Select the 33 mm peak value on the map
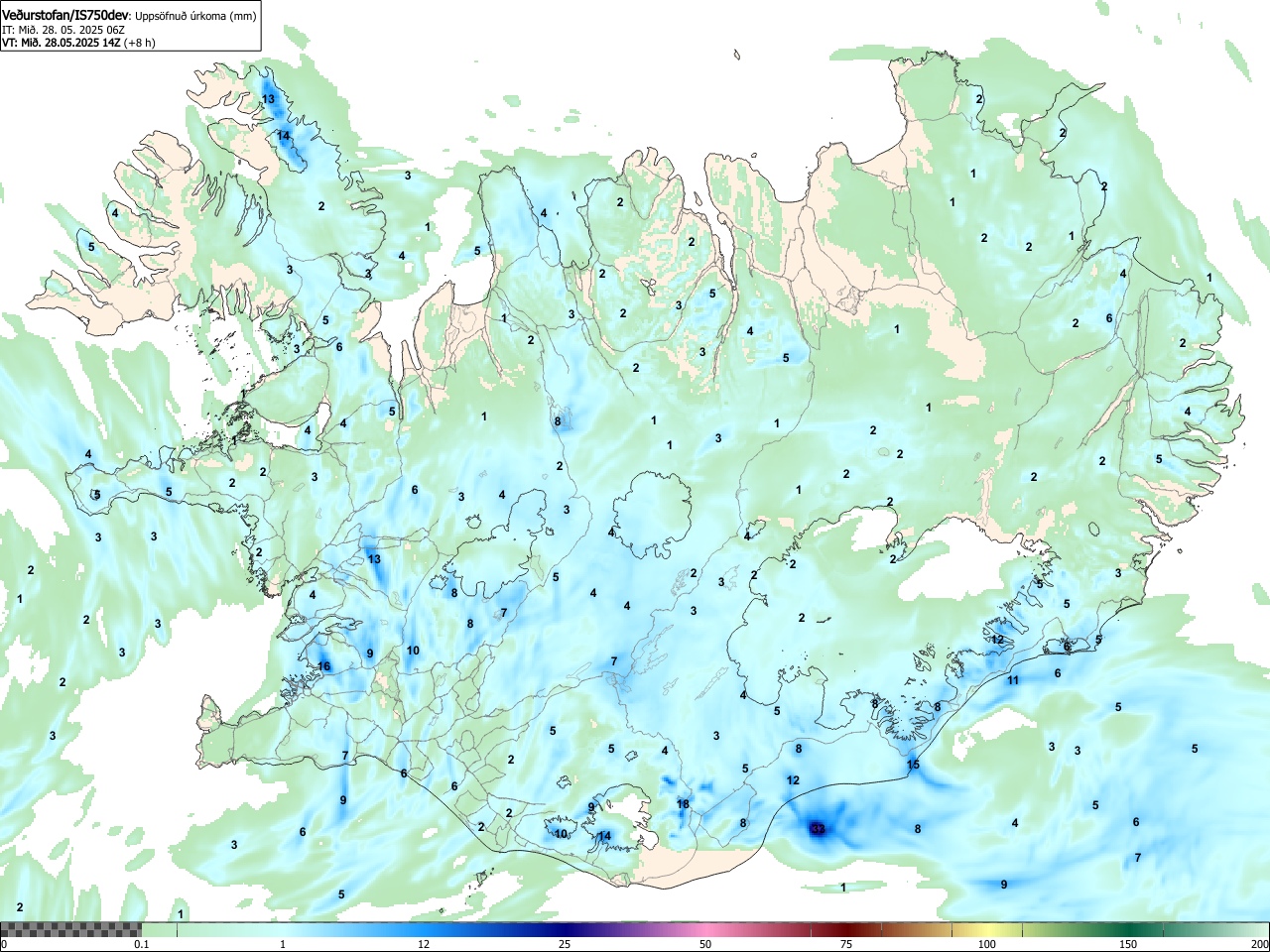Image resolution: width=1270 pixels, height=952 pixels. [x=818, y=828]
